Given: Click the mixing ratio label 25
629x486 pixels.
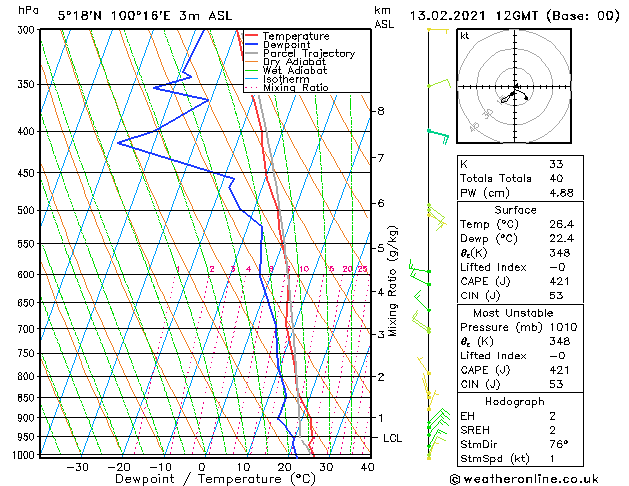Looking at the screenshot, I should [x=363, y=269].
